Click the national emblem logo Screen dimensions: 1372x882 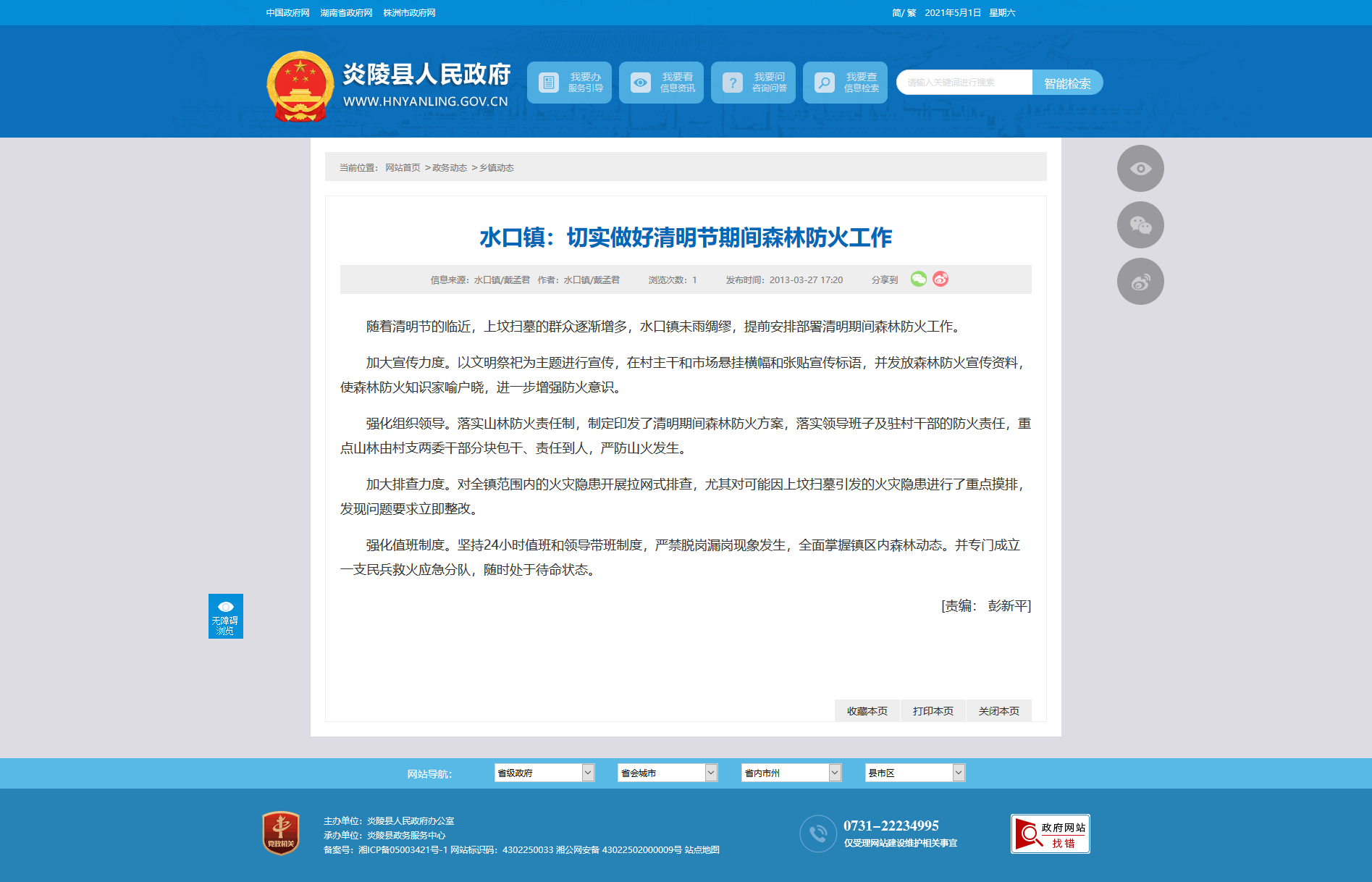300,86
